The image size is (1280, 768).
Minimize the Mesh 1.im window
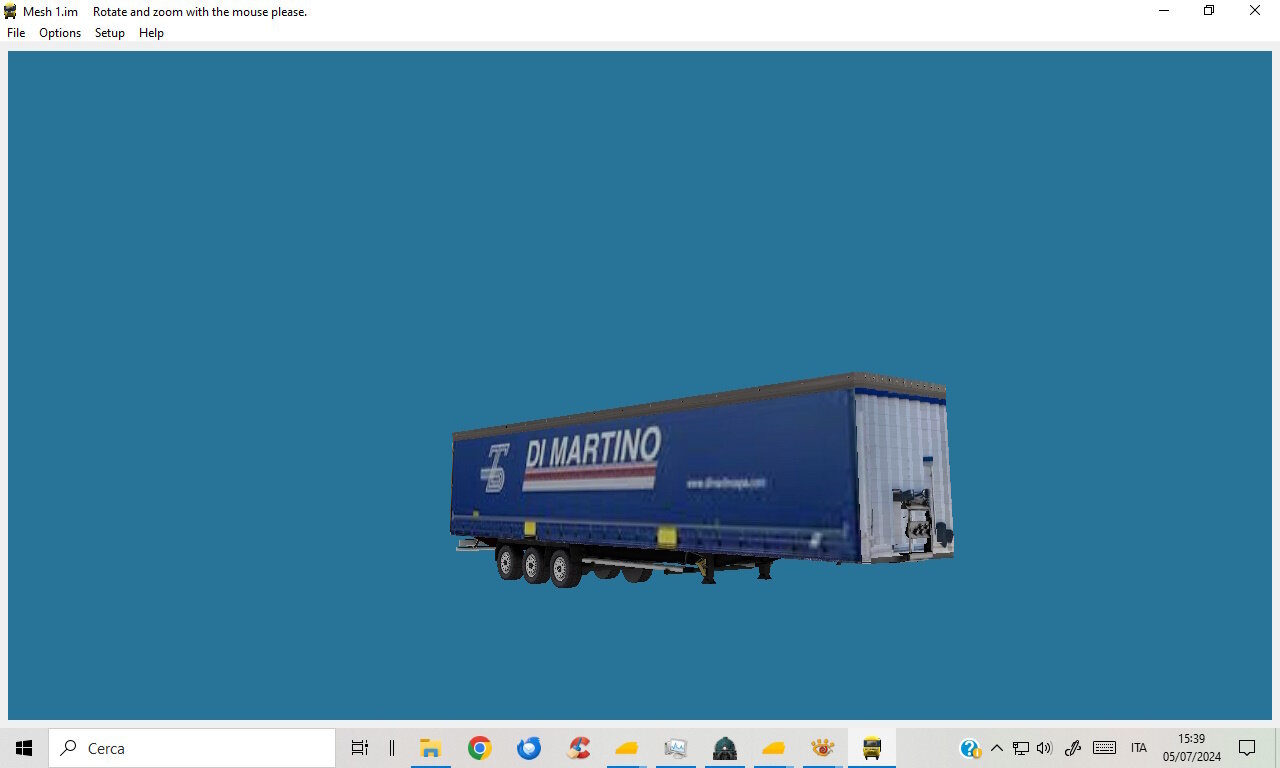click(1164, 11)
